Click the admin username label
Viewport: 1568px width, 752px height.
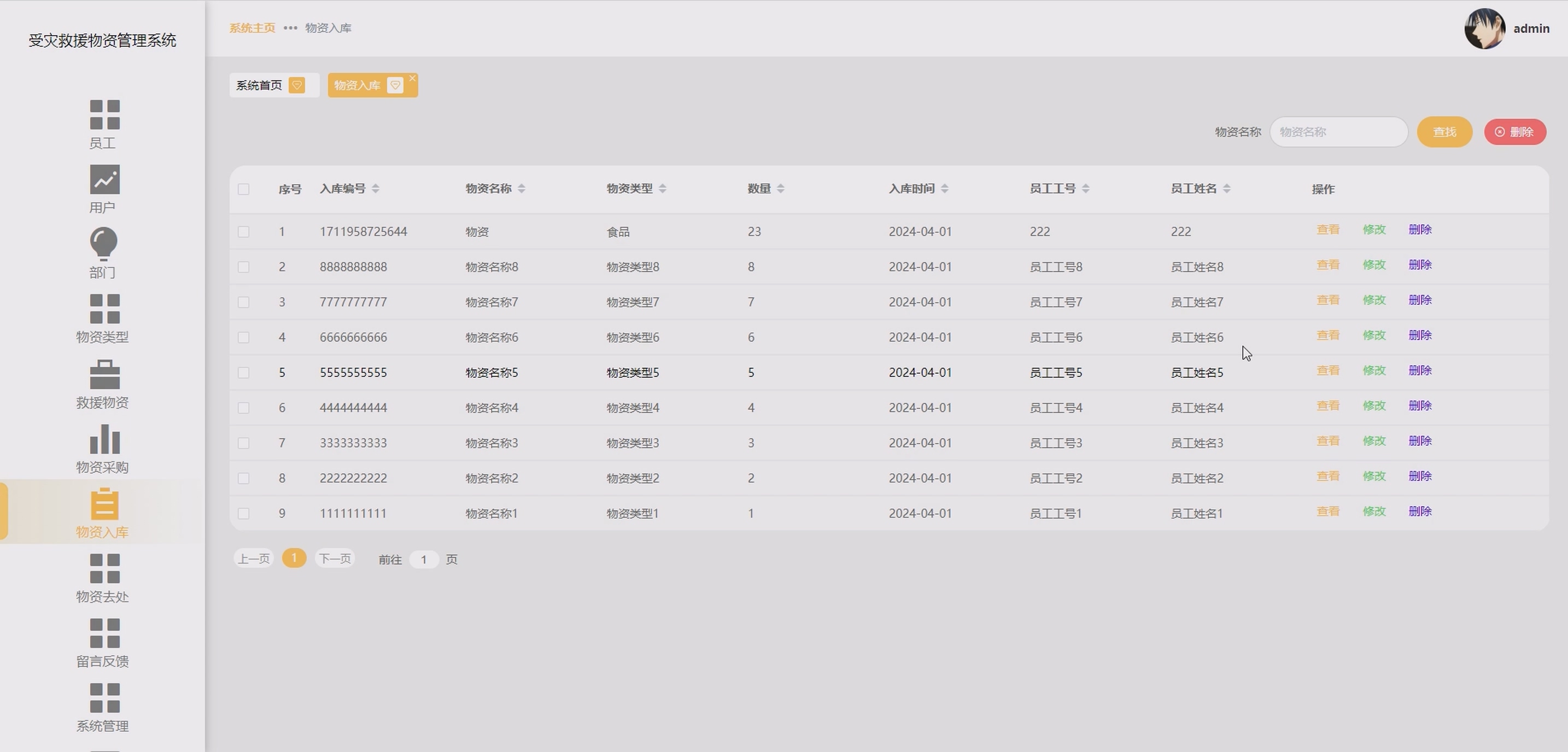point(1531,28)
